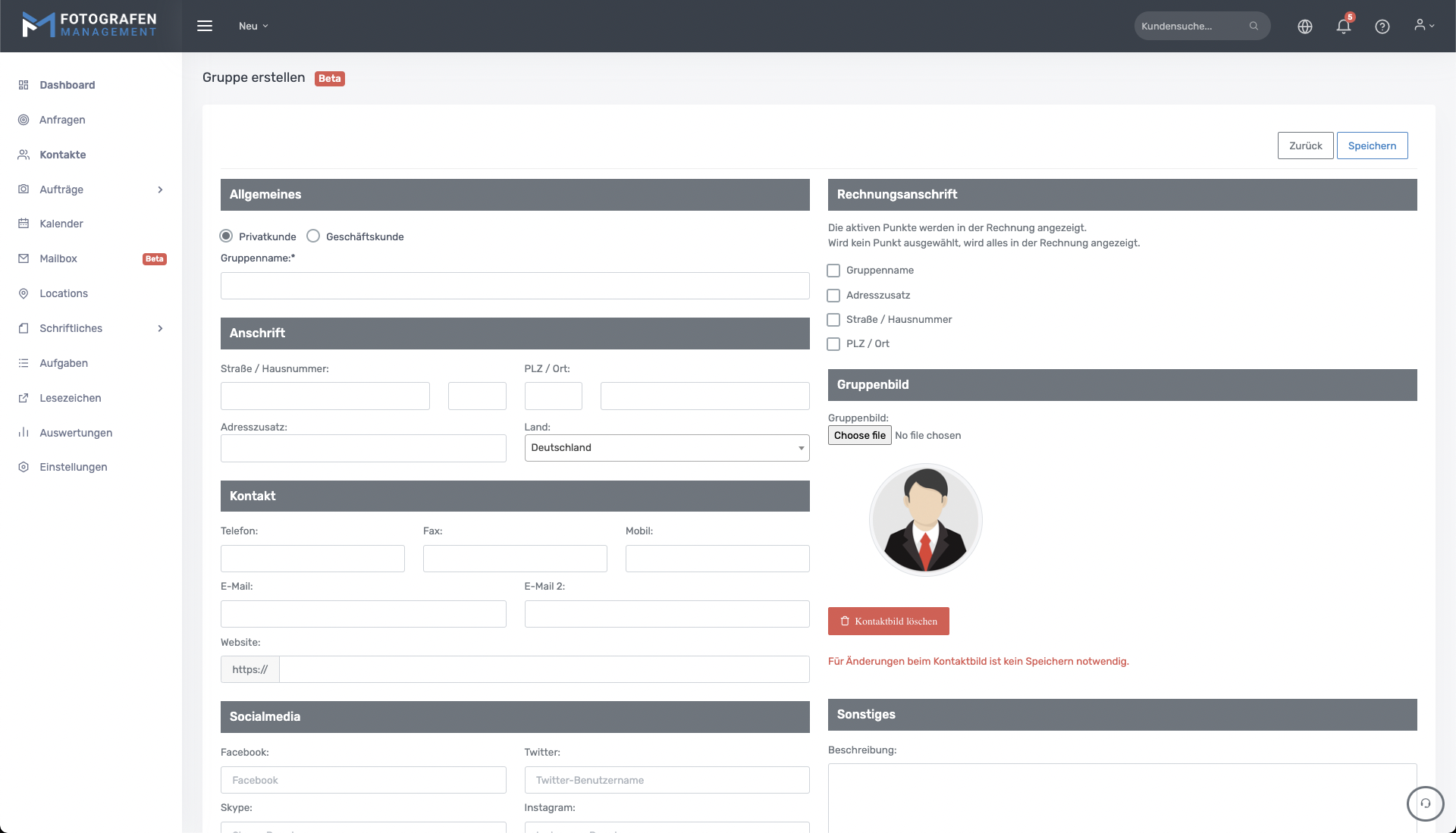The image size is (1456, 833).
Task: Open the Land dropdown showing Deutschland
Action: [x=667, y=448]
